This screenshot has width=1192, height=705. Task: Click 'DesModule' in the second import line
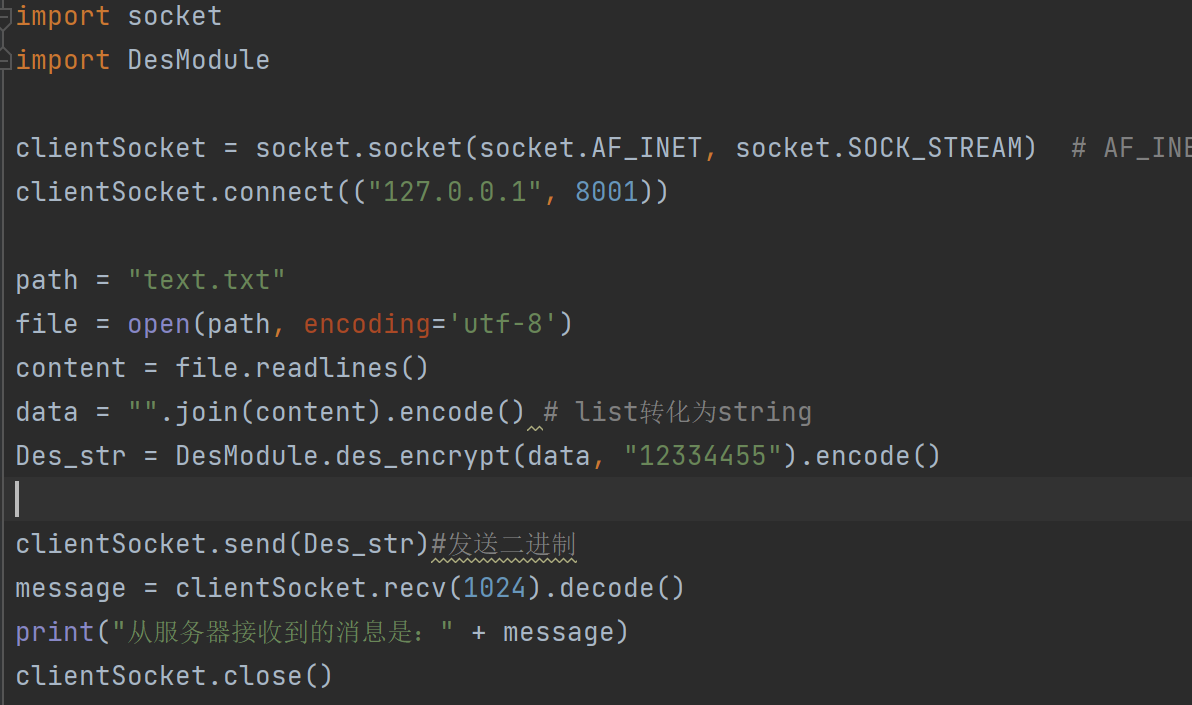coord(198,60)
